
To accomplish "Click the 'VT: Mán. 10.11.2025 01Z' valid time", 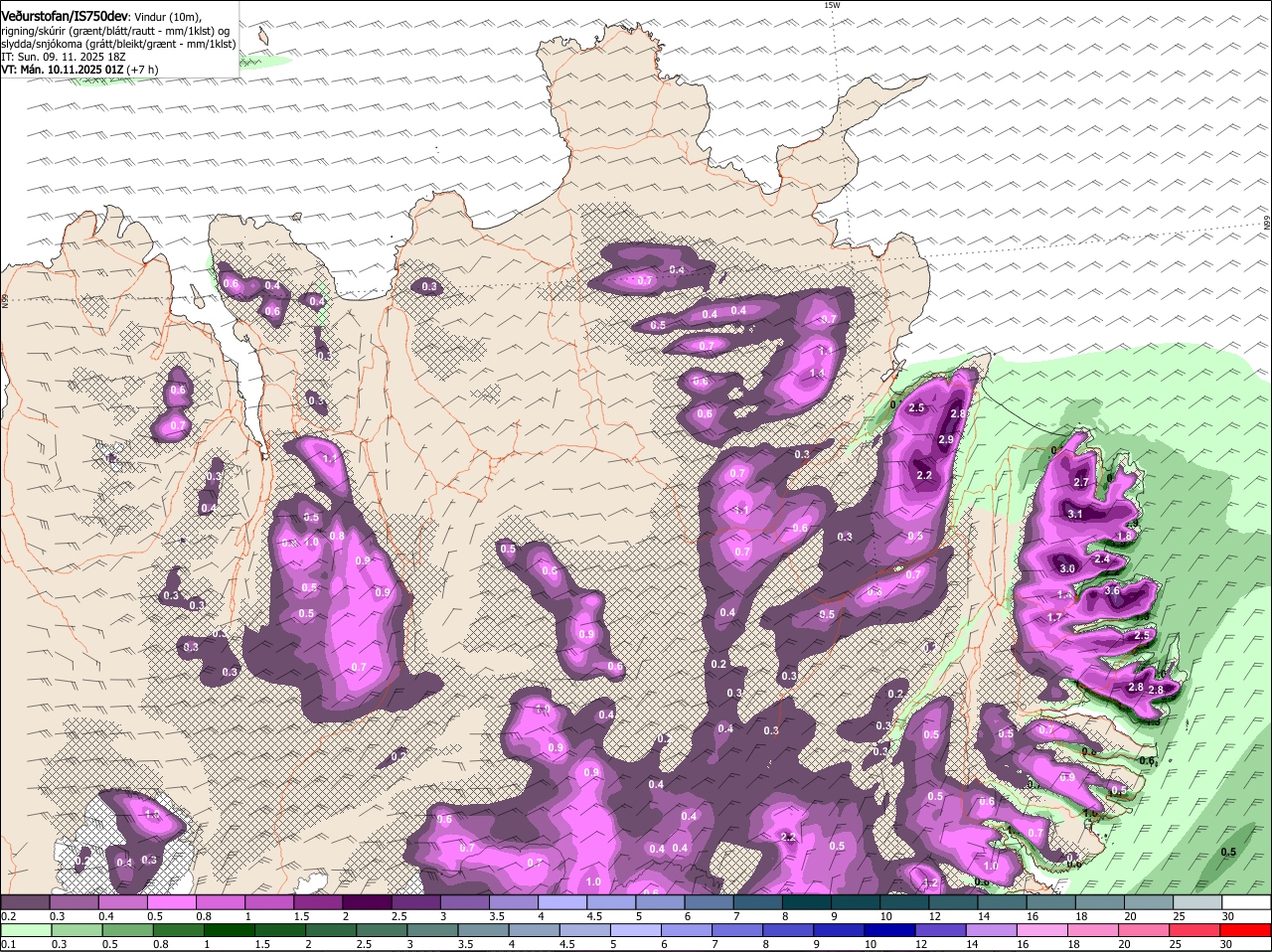I will pos(62,70).
